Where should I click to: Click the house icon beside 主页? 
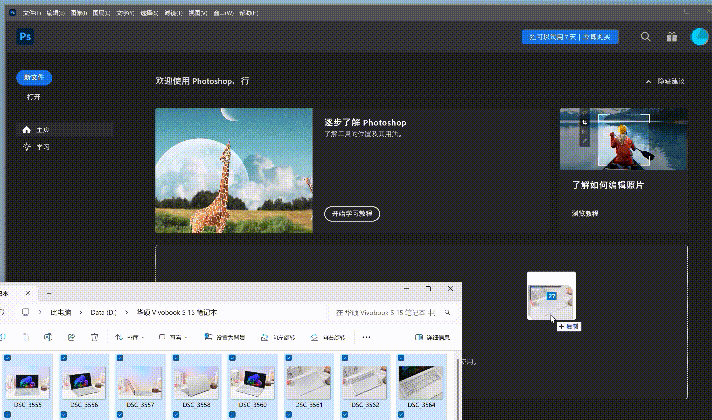(26, 130)
